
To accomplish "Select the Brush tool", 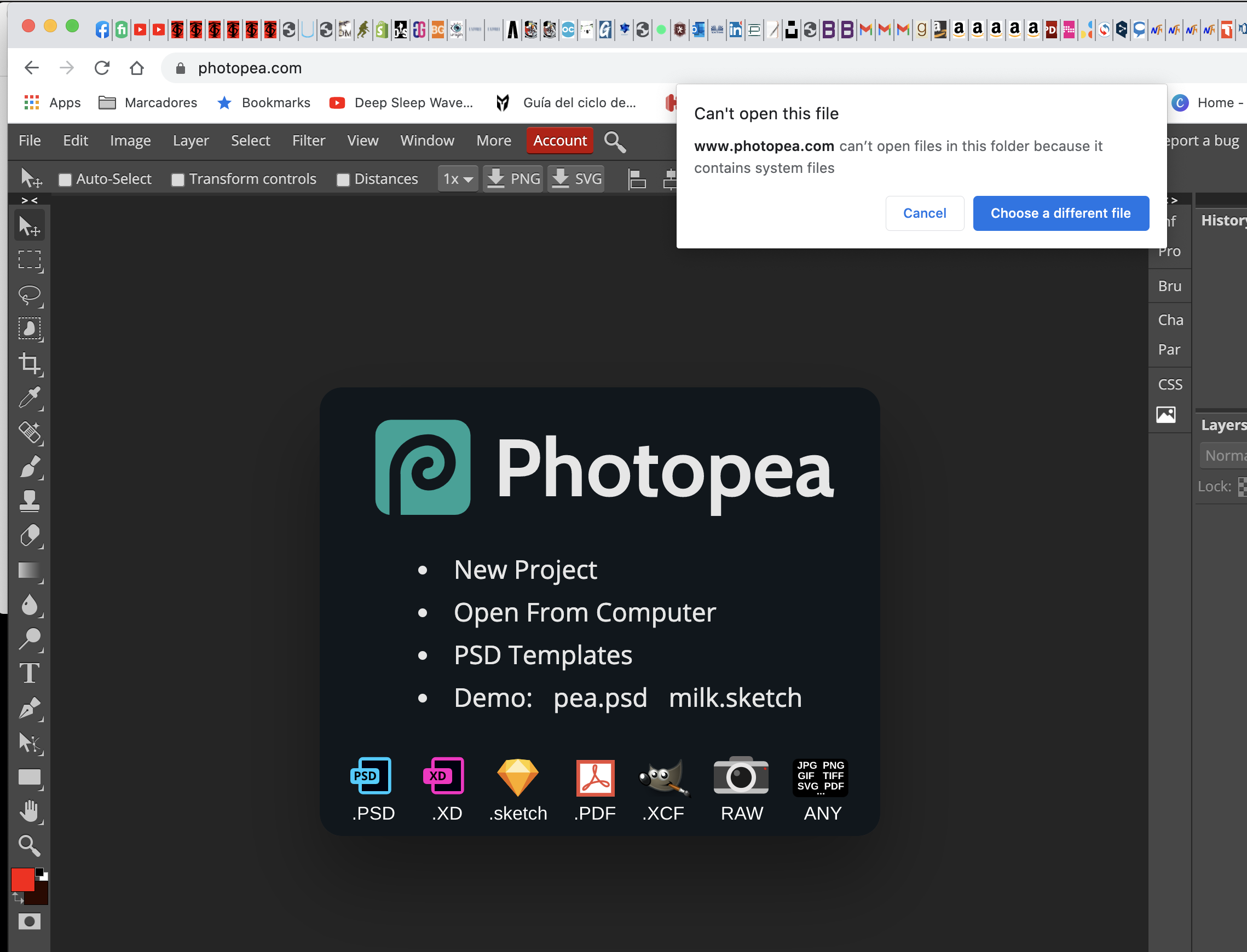I will [x=30, y=467].
